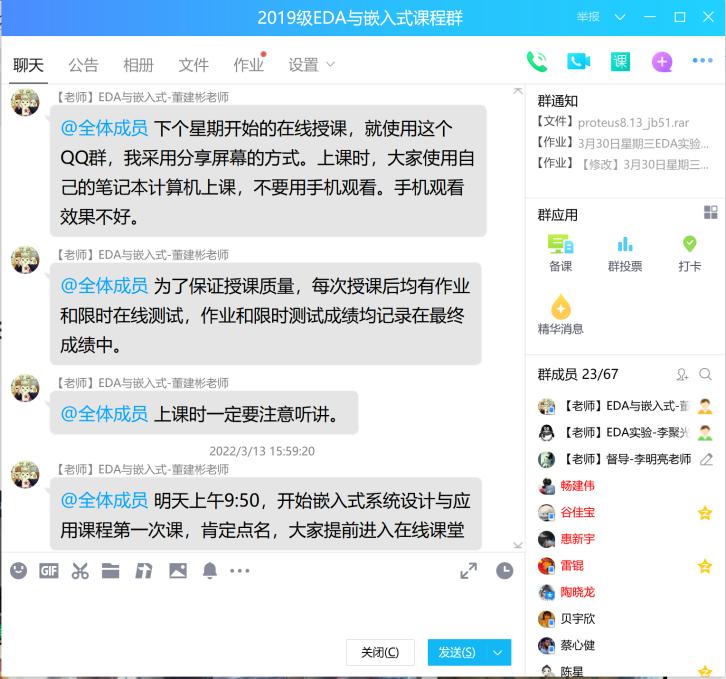Open the emoji picker
The image size is (726, 679).
point(18,571)
